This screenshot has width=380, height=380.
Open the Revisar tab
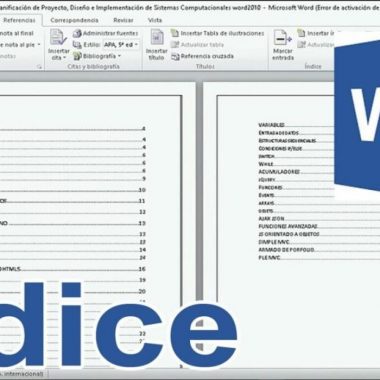coord(123,20)
